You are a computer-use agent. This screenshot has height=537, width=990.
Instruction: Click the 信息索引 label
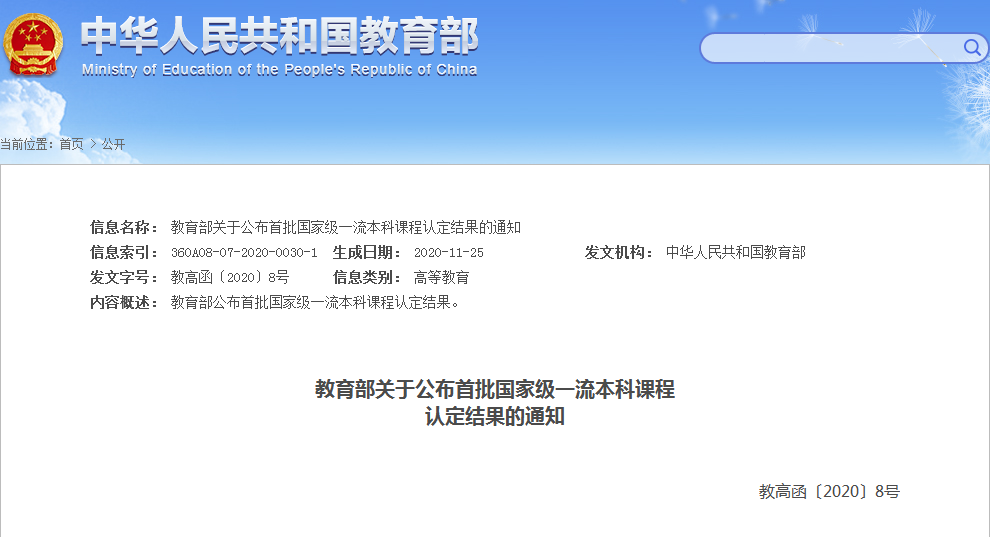click(x=124, y=252)
